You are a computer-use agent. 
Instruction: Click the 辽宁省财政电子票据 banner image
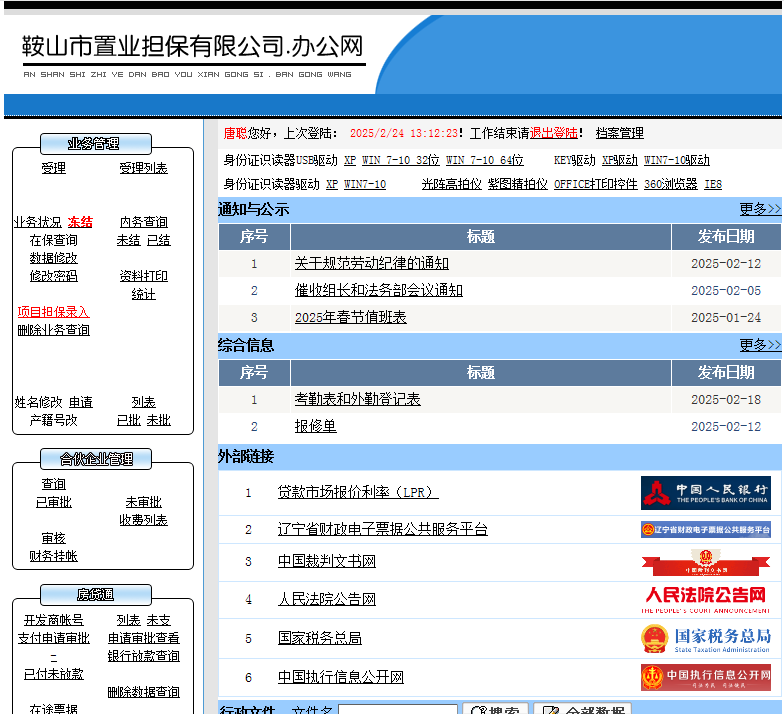706,530
